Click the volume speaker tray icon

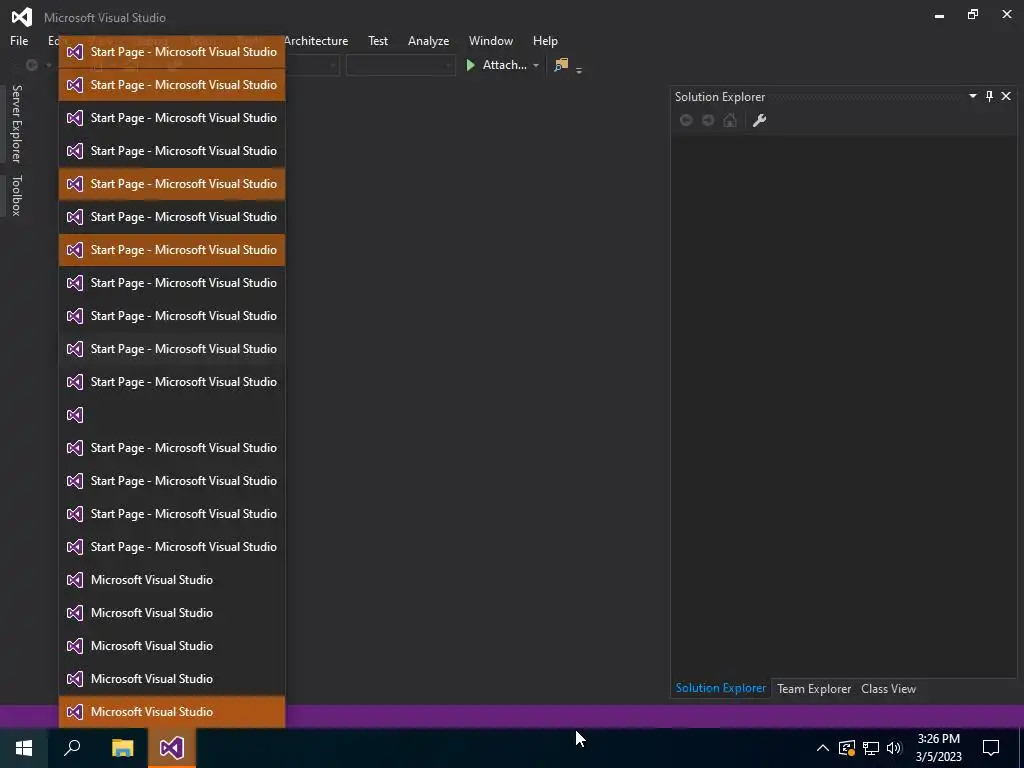point(894,748)
